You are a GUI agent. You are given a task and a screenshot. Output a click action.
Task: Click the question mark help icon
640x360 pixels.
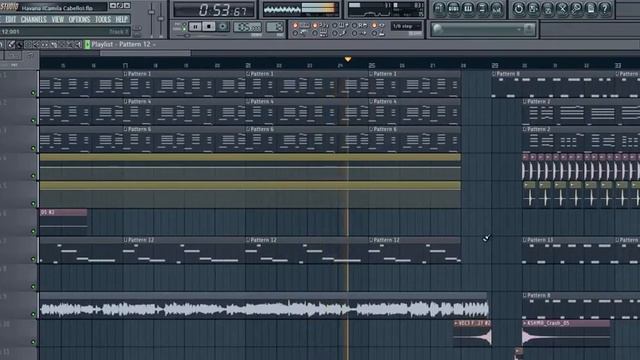[x=605, y=9]
